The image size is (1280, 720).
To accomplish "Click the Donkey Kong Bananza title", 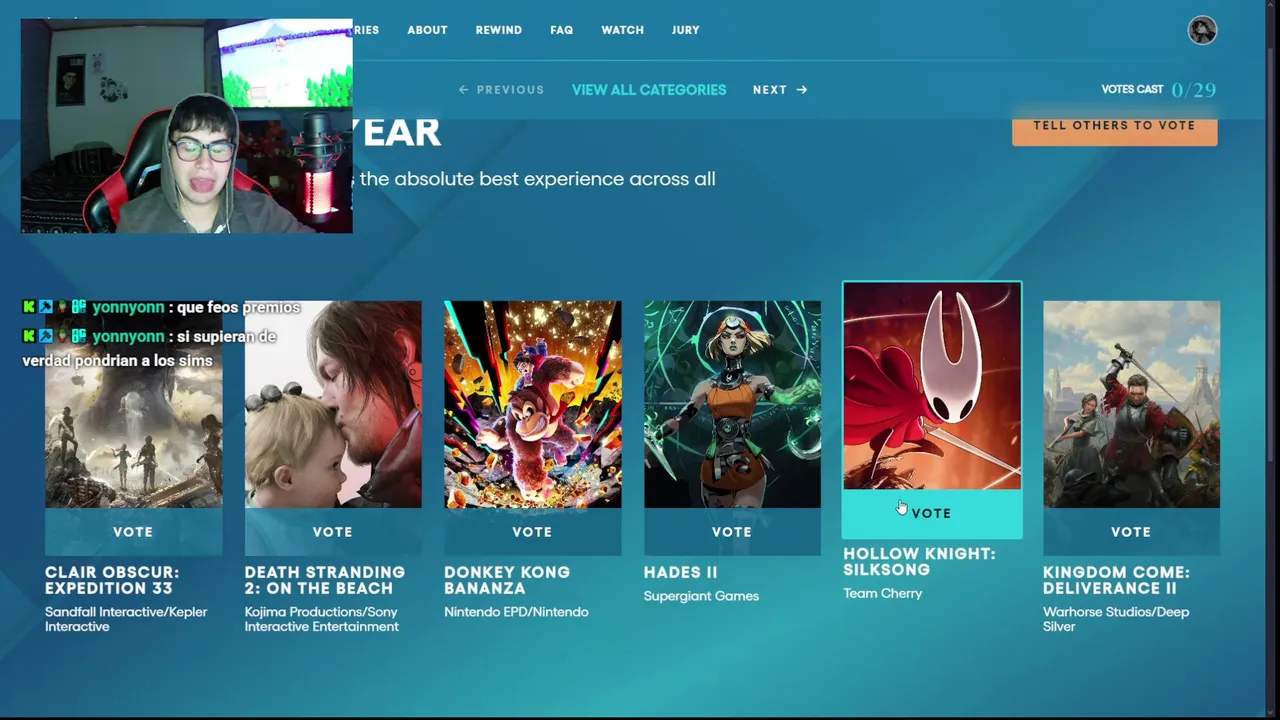I will coord(507,580).
